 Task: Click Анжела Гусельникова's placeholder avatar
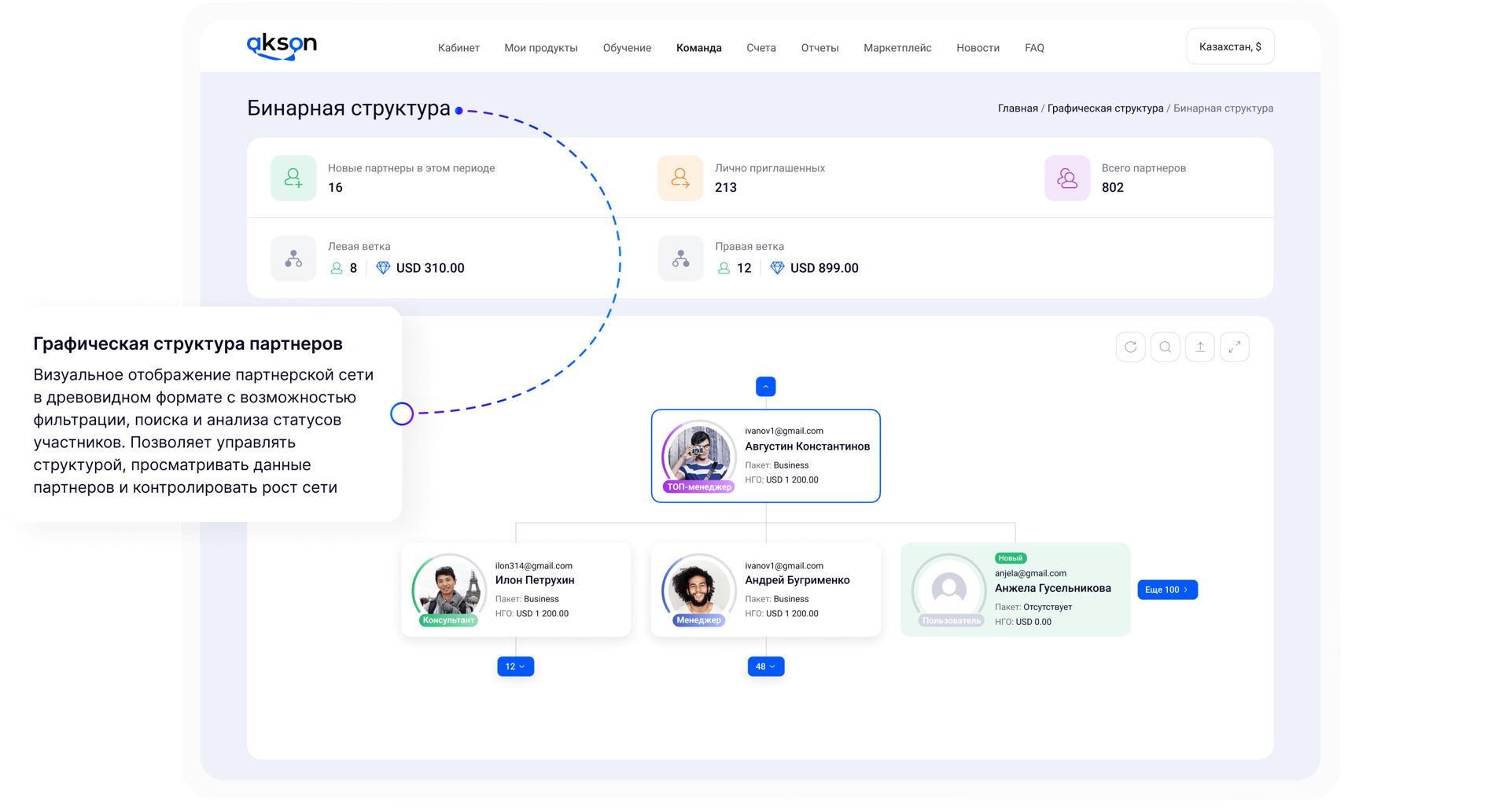tap(948, 589)
